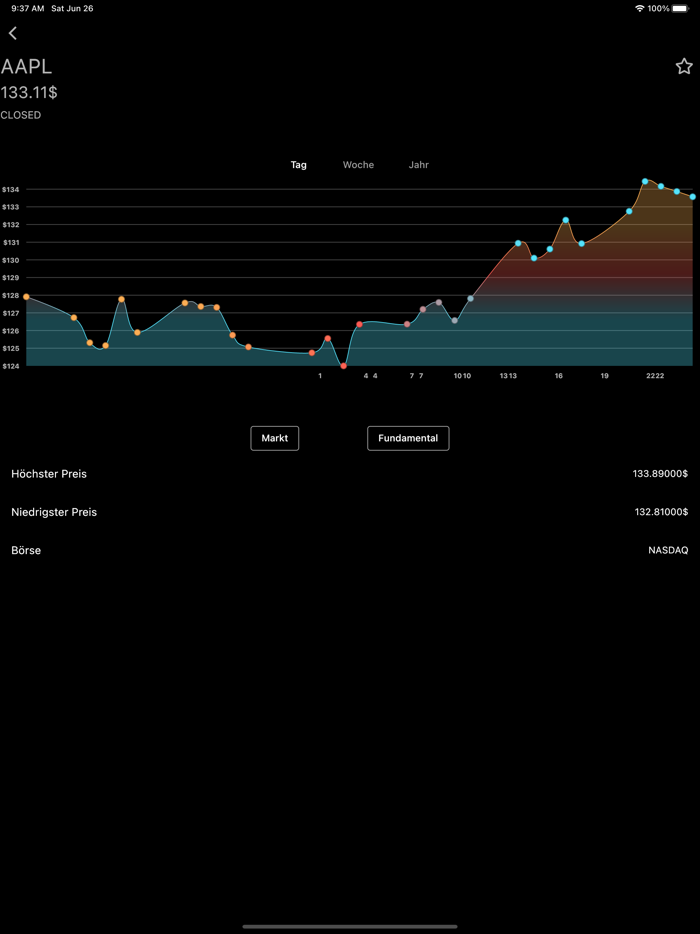700x934 pixels.
Task: Tap the highest blue data point on chart
Action: click(x=645, y=181)
